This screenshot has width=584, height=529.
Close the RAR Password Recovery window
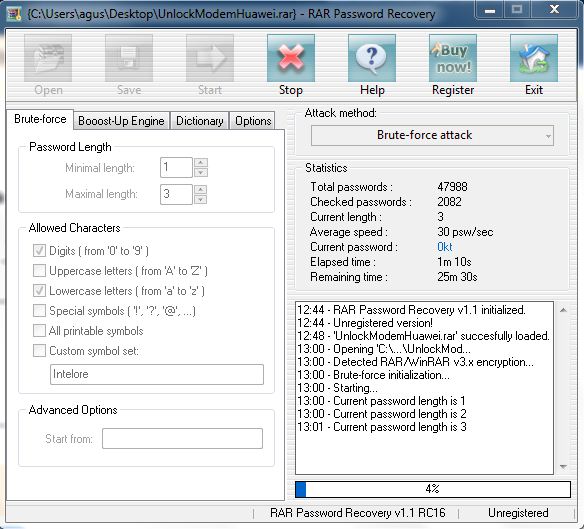(x=555, y=10)
